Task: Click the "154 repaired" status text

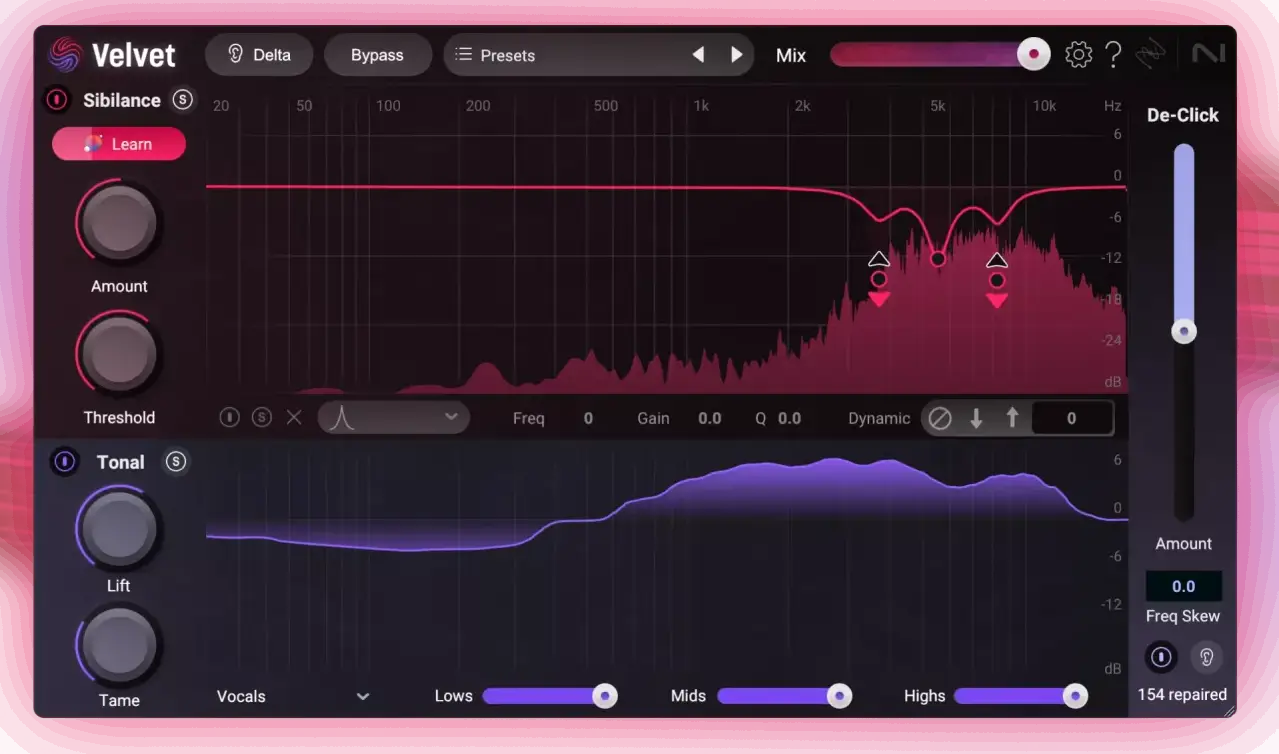Action: [1182, 695]
